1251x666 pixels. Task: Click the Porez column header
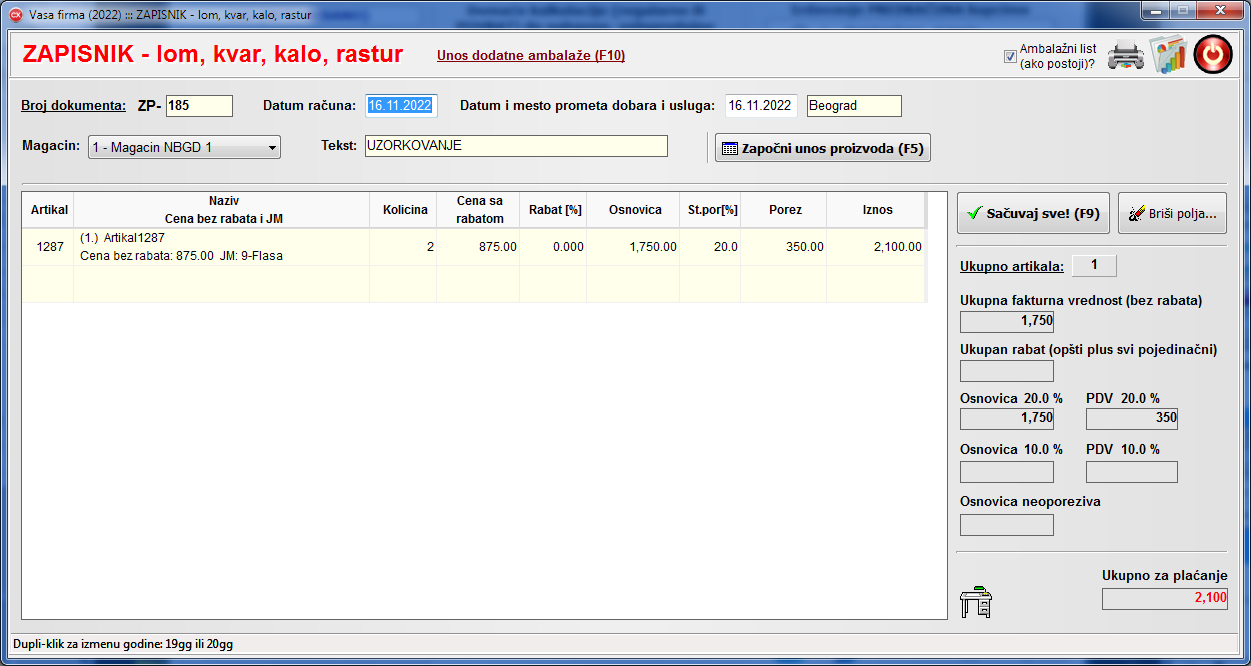[x=784, y=210]
